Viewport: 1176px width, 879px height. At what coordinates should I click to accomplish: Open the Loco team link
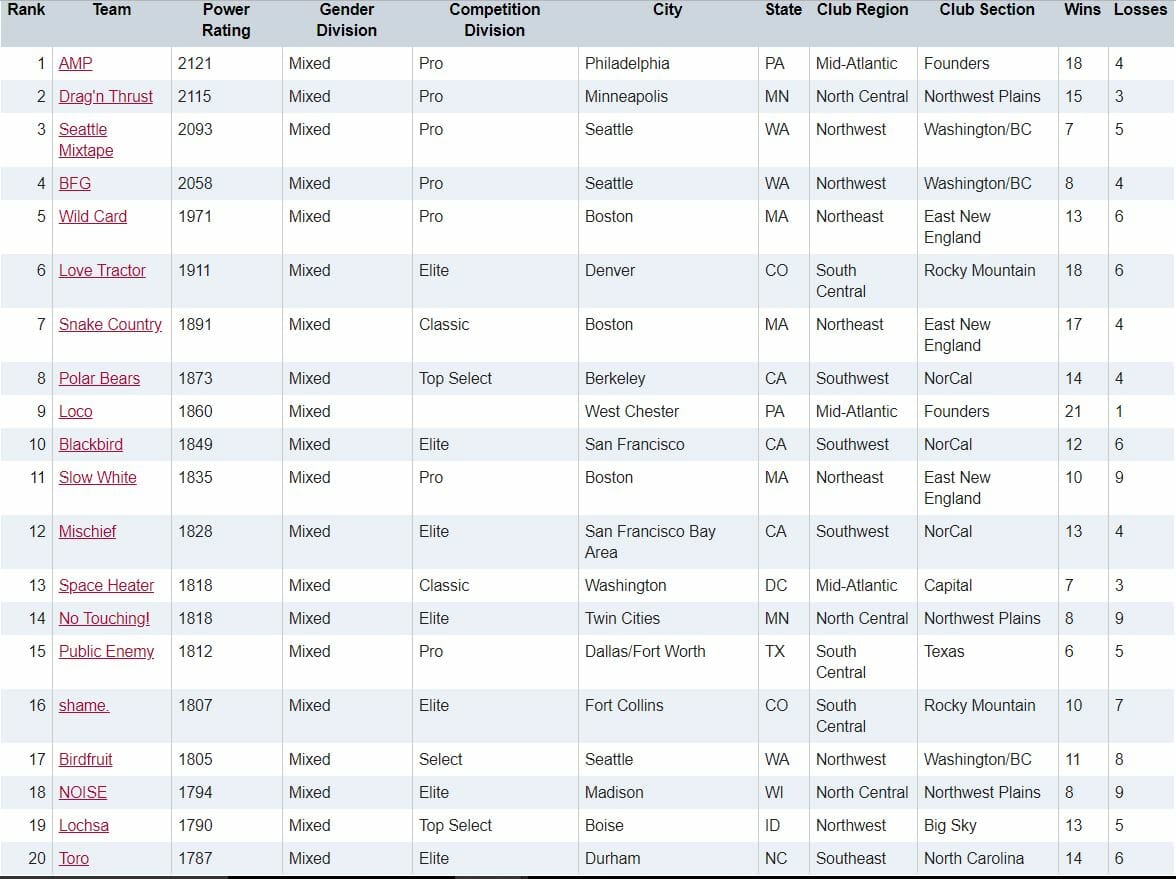(75, 411)
